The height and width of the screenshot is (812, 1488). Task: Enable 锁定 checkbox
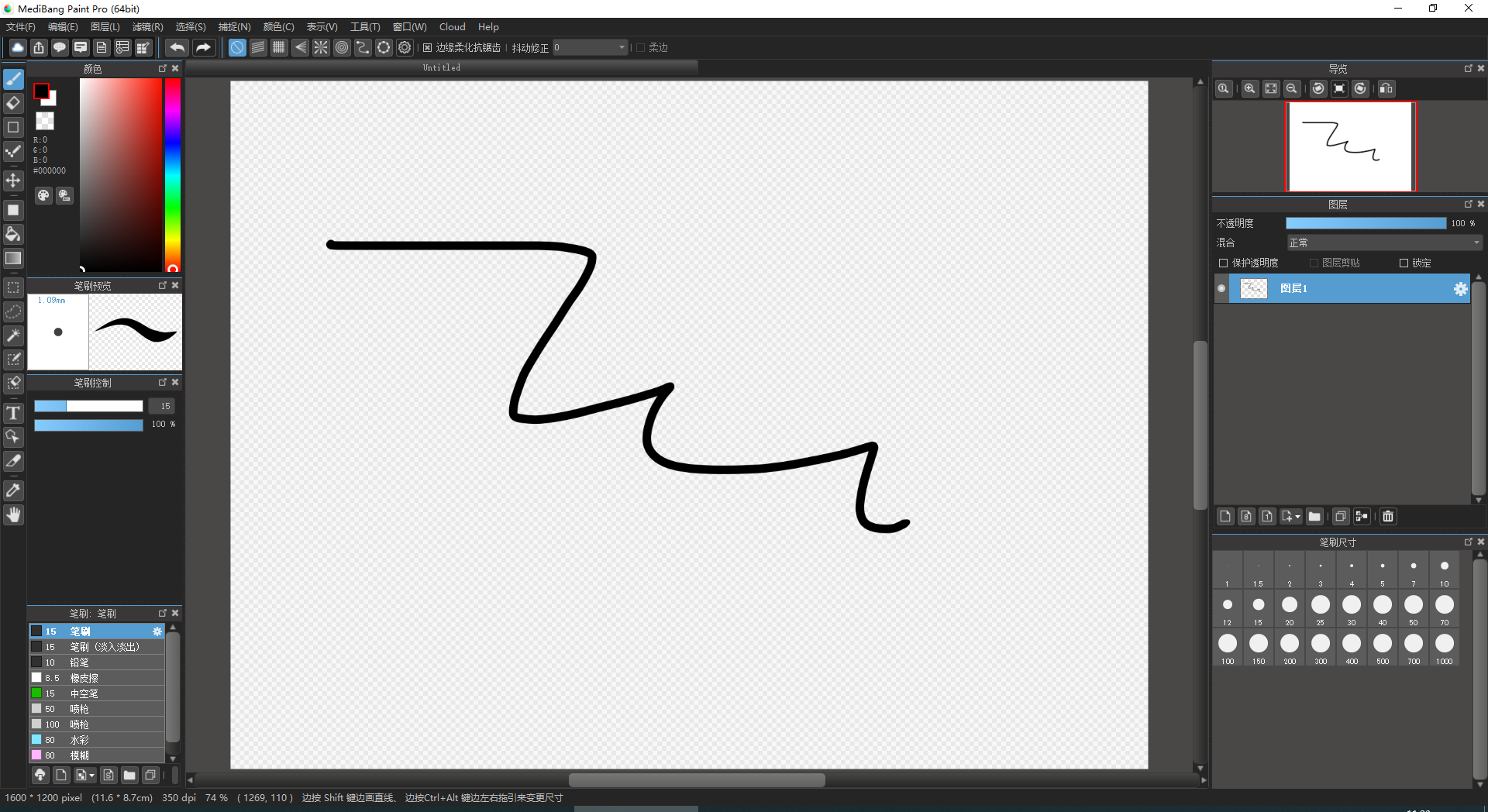pyautogui.click(x=1404, y=263)
